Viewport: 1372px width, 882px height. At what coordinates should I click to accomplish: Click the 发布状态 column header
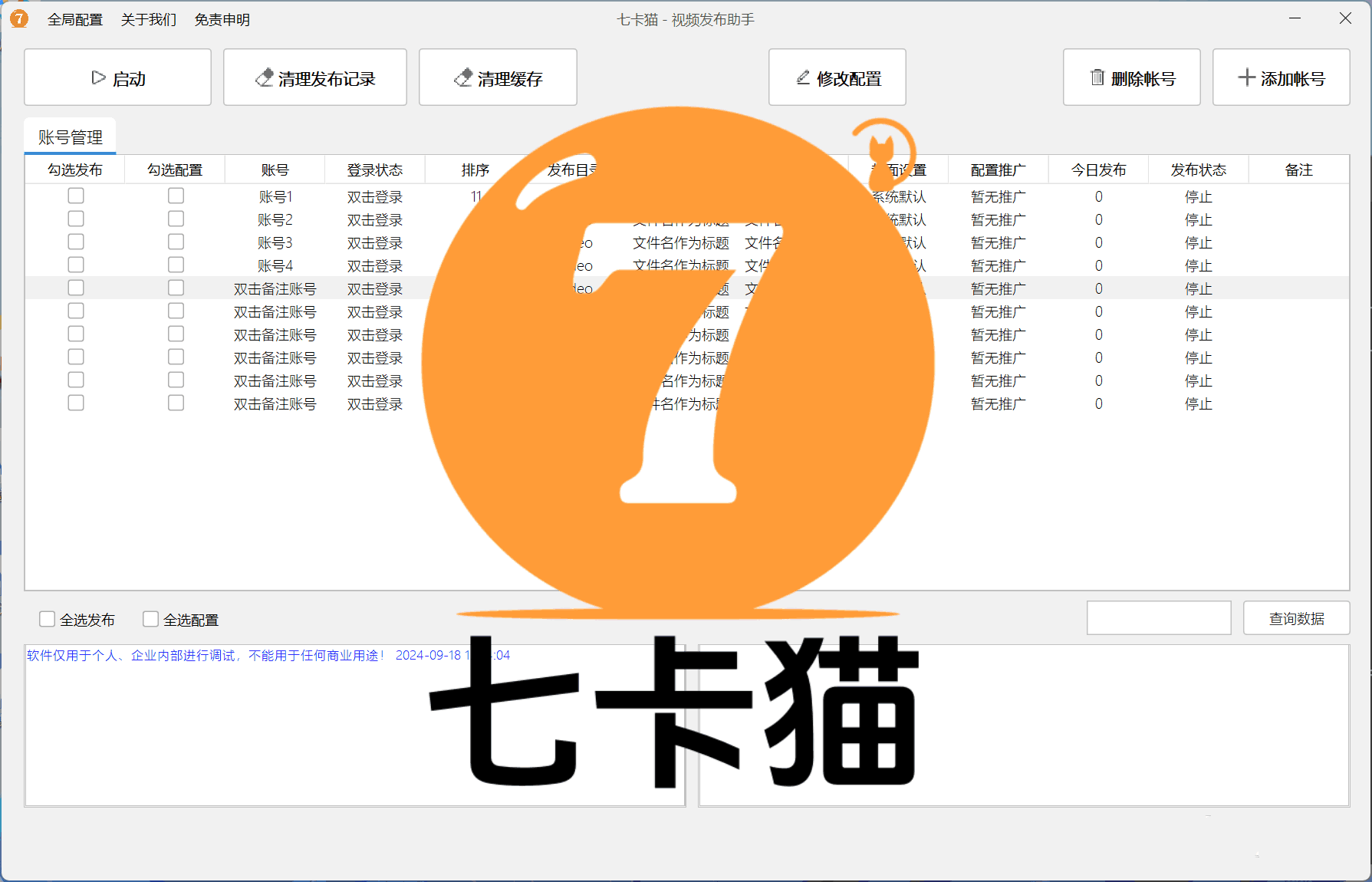[x=1199, y=170]
